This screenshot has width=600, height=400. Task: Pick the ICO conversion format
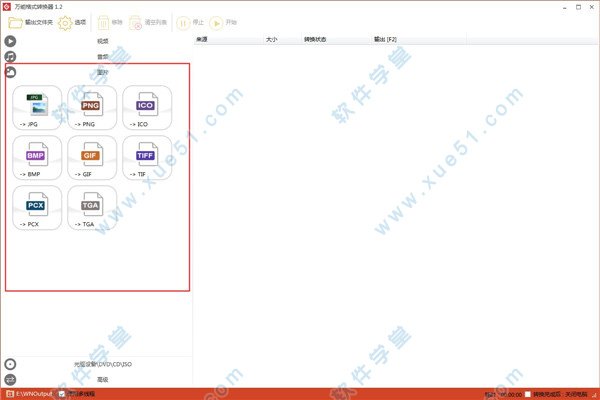146,107
